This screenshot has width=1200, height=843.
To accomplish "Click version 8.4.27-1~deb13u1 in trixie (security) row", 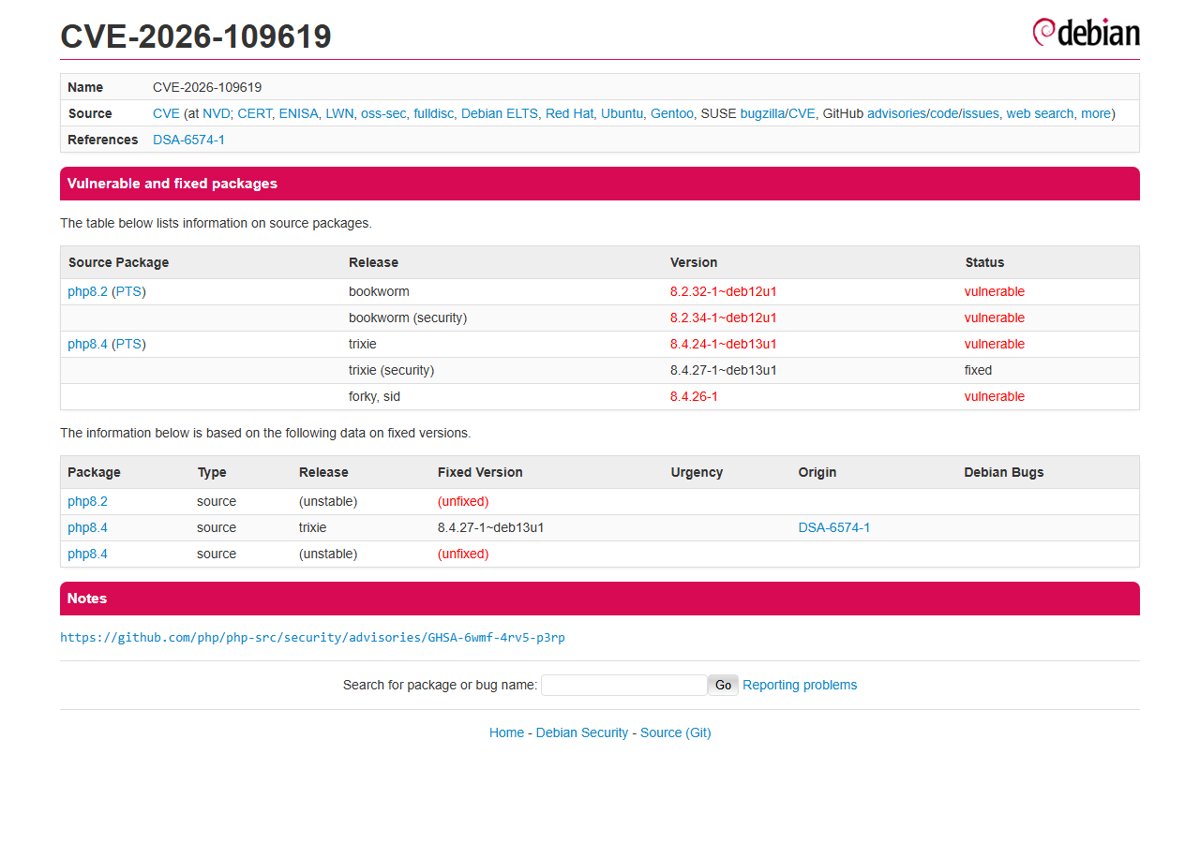I will [723, 370].
